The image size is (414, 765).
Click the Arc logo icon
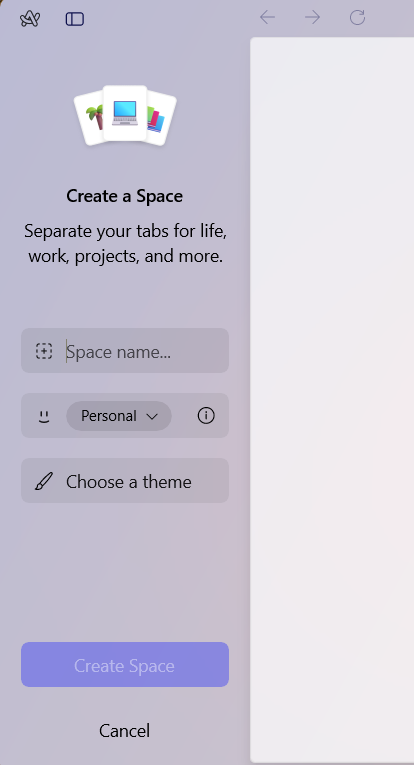tap(30, 19)
